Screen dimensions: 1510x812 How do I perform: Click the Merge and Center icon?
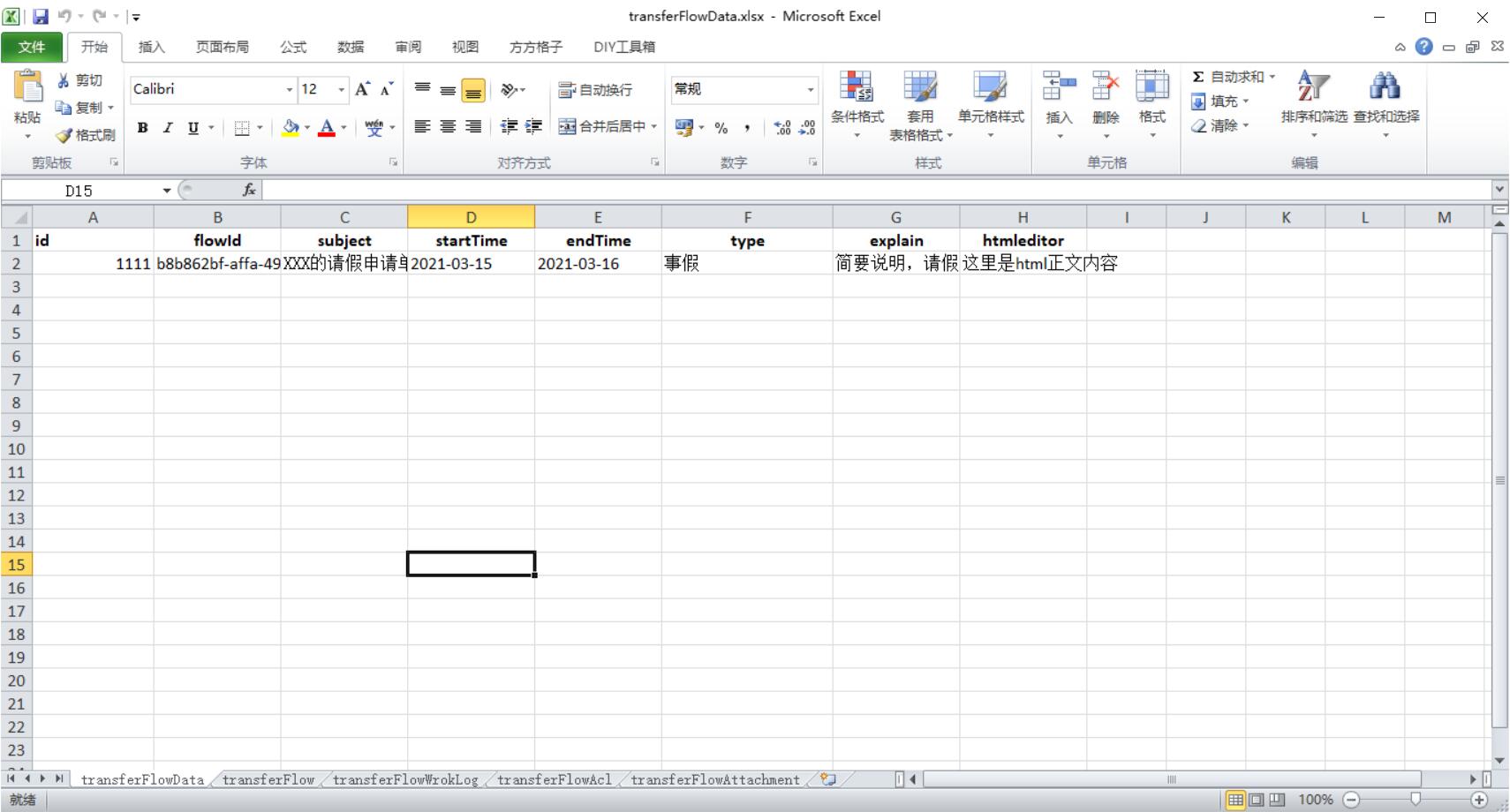(567, 127)
